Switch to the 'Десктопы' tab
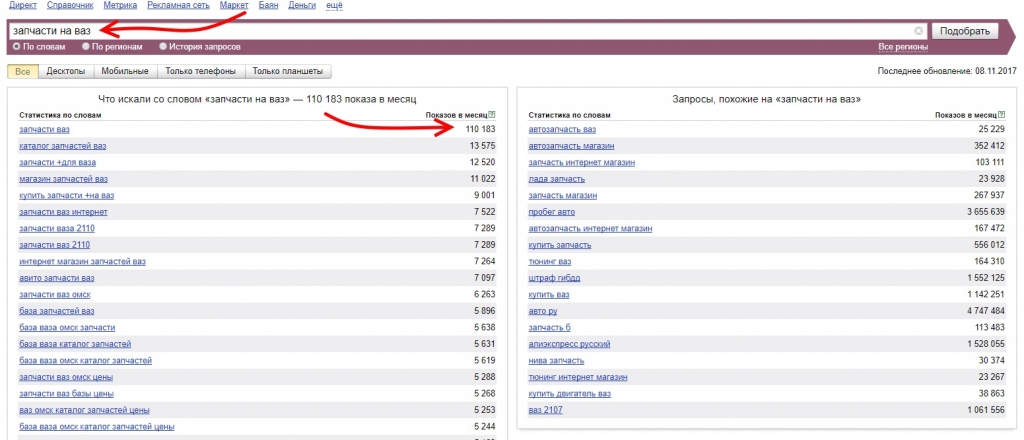 point(68,71)
